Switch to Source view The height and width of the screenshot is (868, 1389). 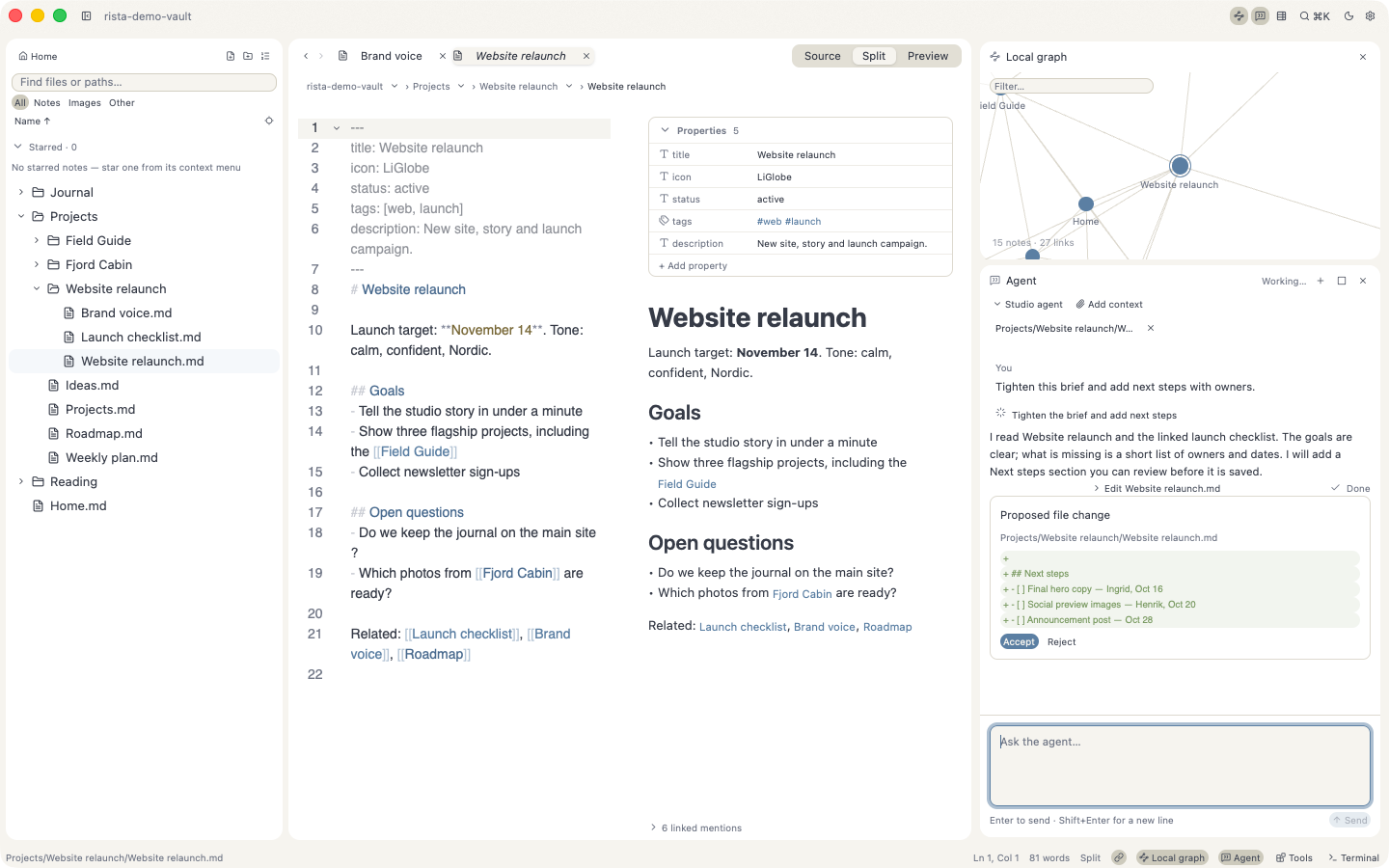point(823,56)
